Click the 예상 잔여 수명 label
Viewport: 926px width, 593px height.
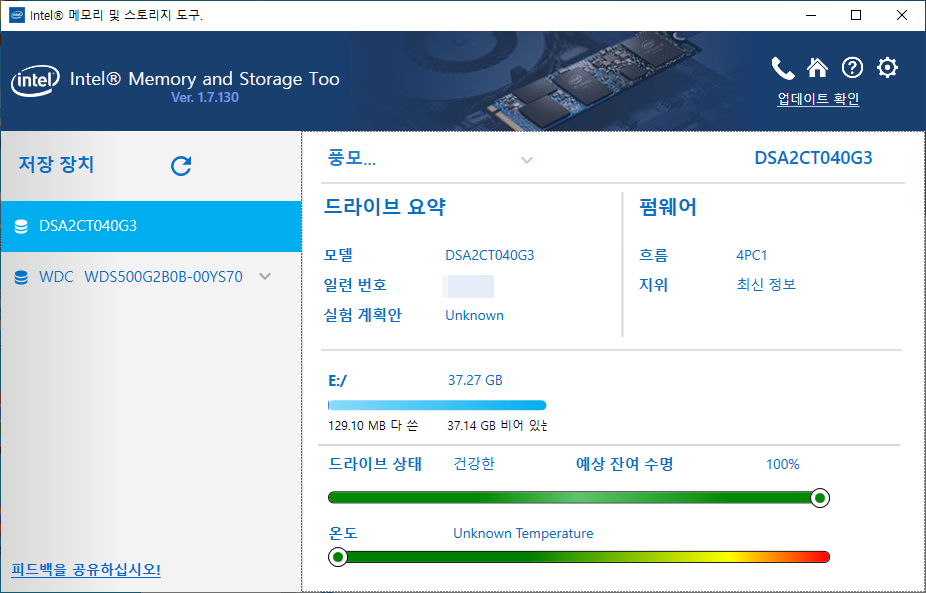click(625, 464)
